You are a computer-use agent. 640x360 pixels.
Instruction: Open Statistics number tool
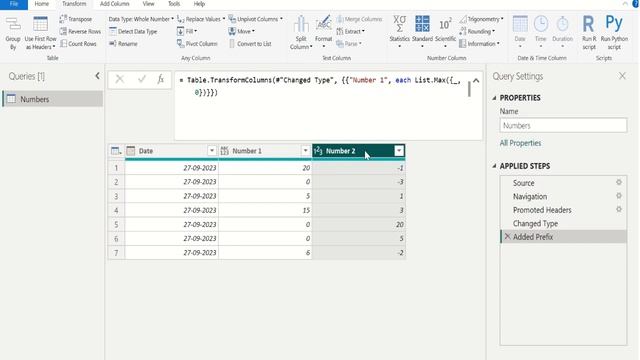coord(399,32)
